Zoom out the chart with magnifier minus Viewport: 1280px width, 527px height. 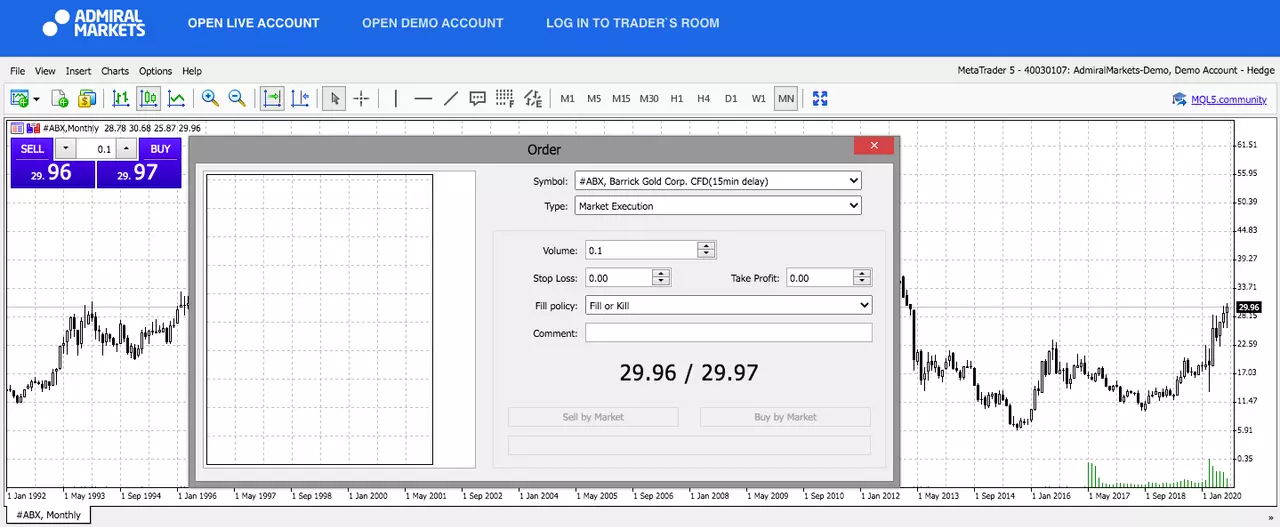click(237, 98)
